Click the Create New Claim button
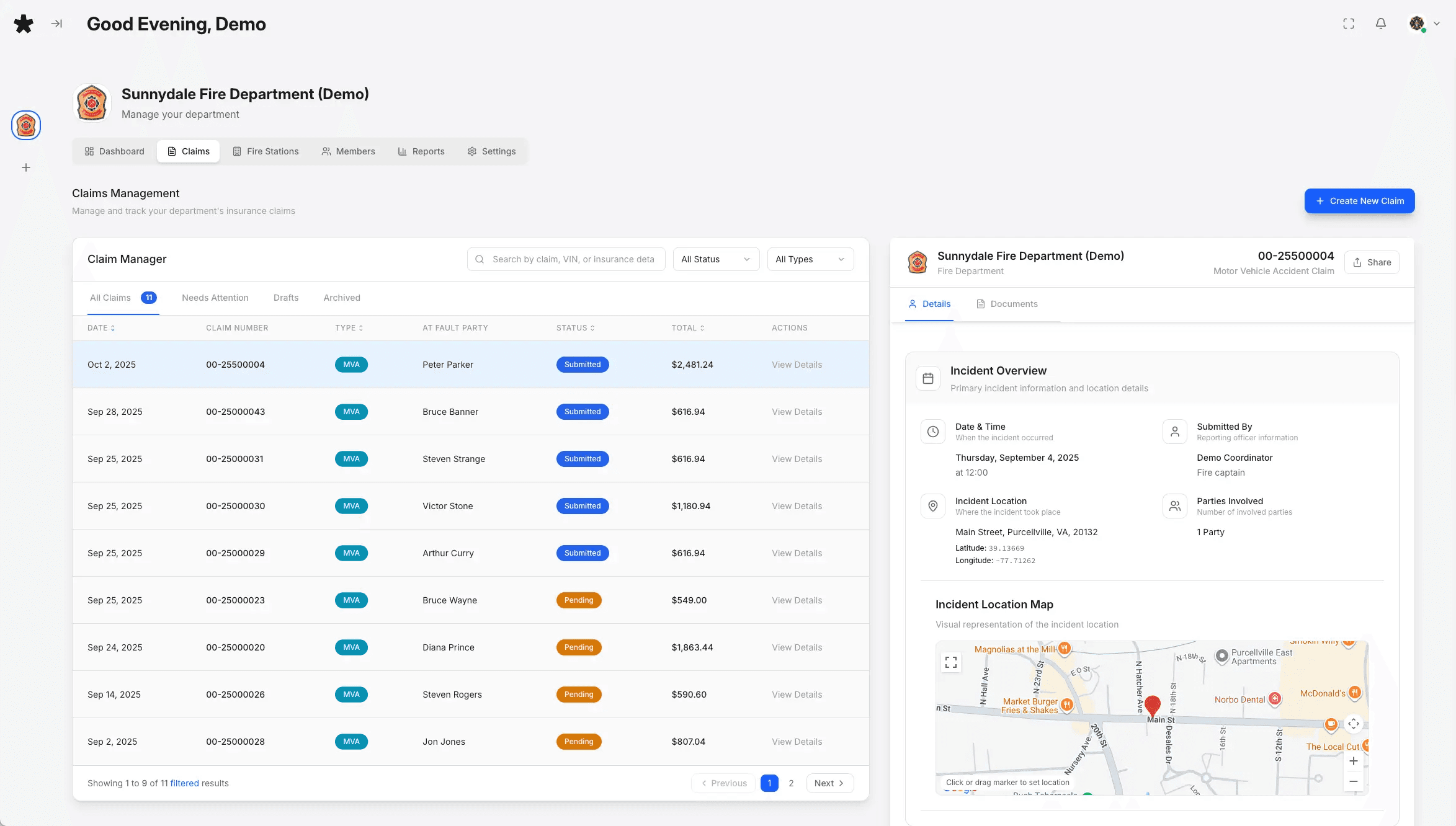 [x=1360, y=201]
